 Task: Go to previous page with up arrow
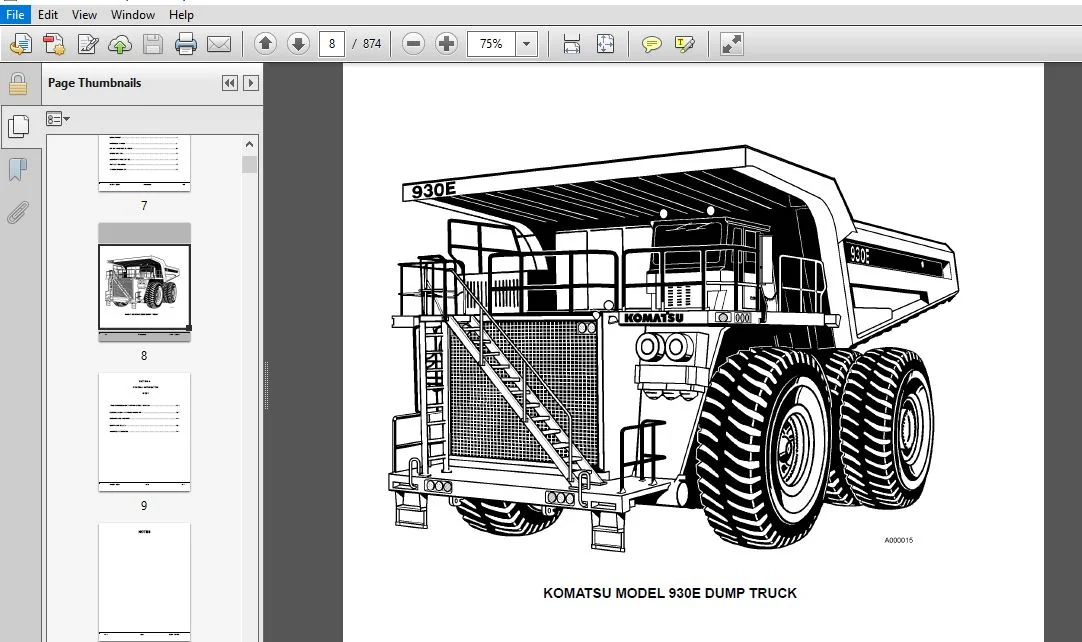tap(265, 44)
